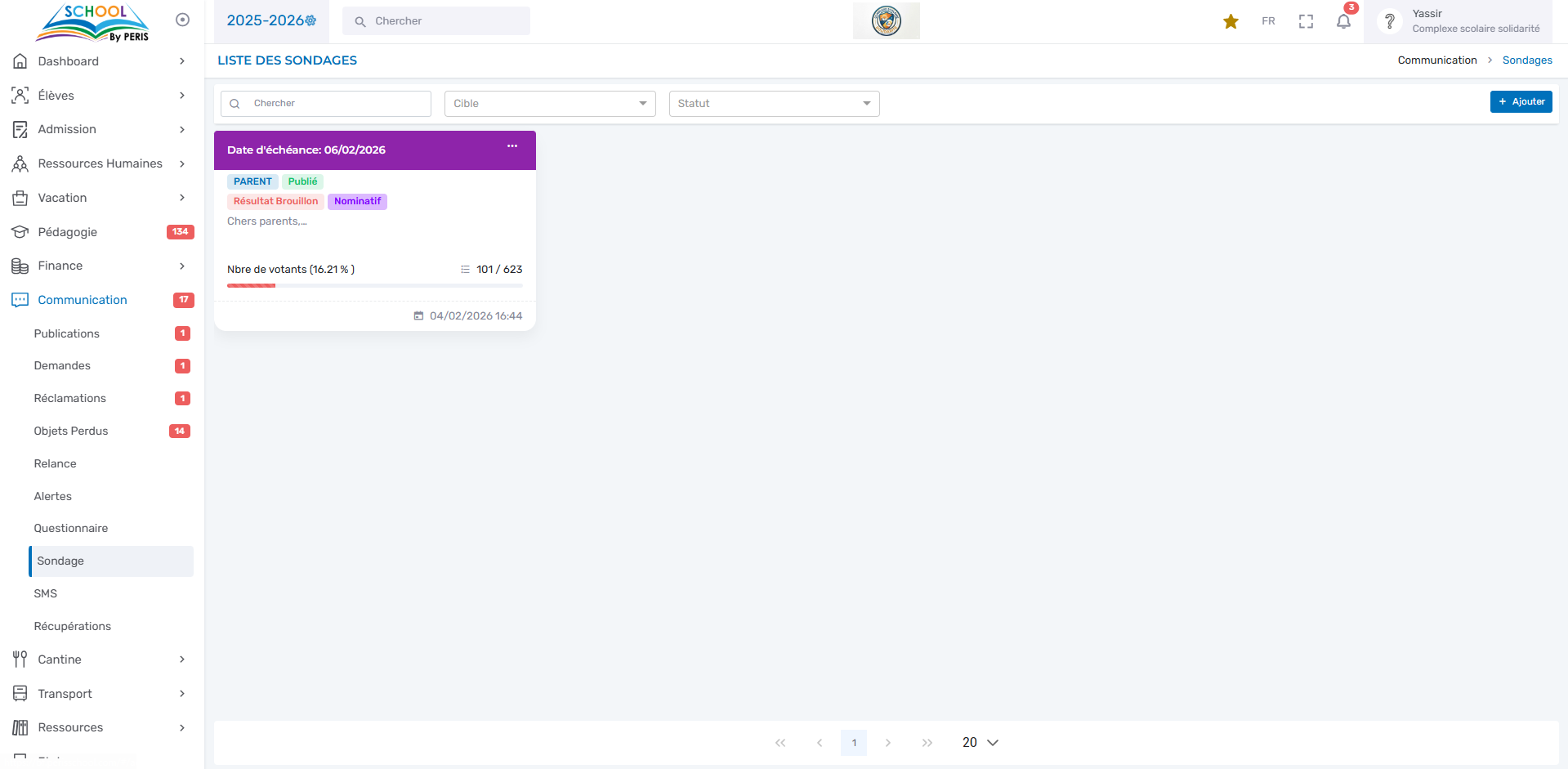Image resolution: width=1568 pixels, height=769 pixels.
Task: Open the three-dots menu on the survey card
Action: 512,146
